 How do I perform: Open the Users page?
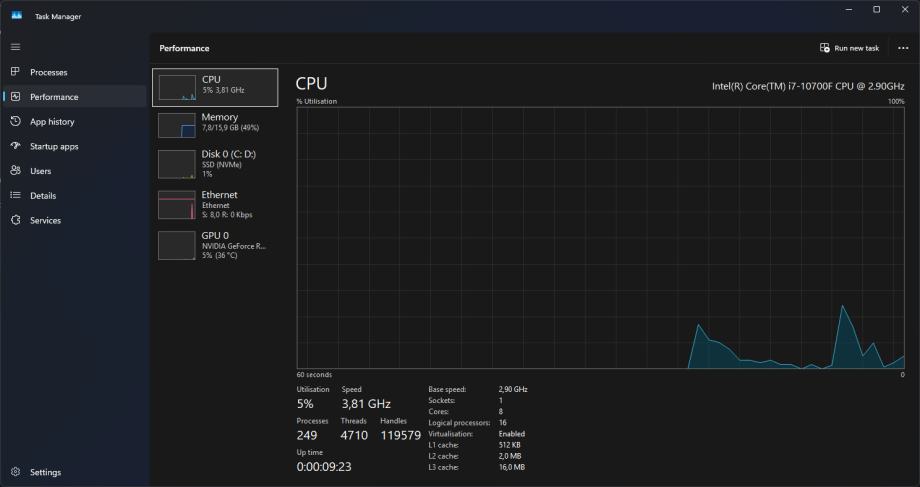click(x=40, y=171)
